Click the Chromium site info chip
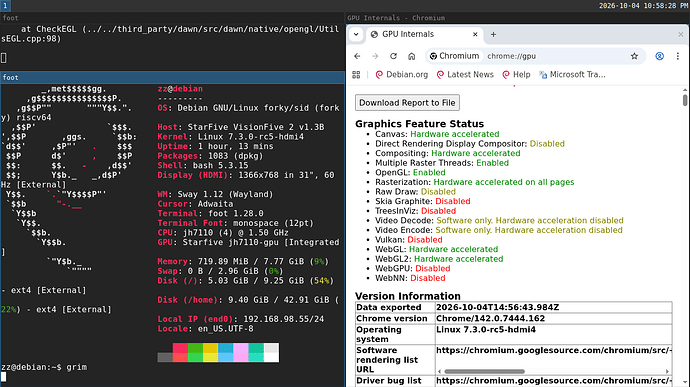The width and height of the screenshot is (690, 387). 455,56
